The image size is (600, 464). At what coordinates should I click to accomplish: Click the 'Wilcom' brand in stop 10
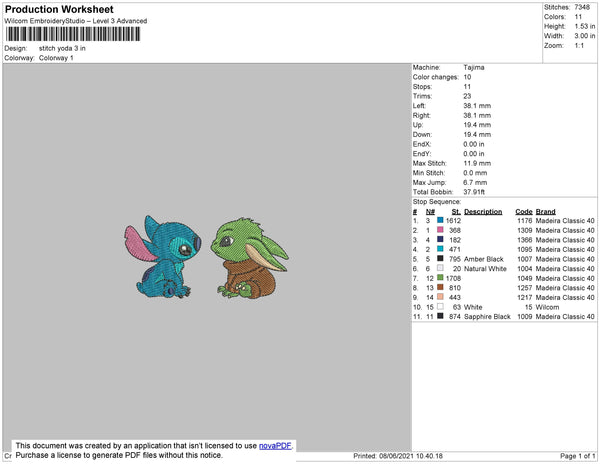[547, 307]
